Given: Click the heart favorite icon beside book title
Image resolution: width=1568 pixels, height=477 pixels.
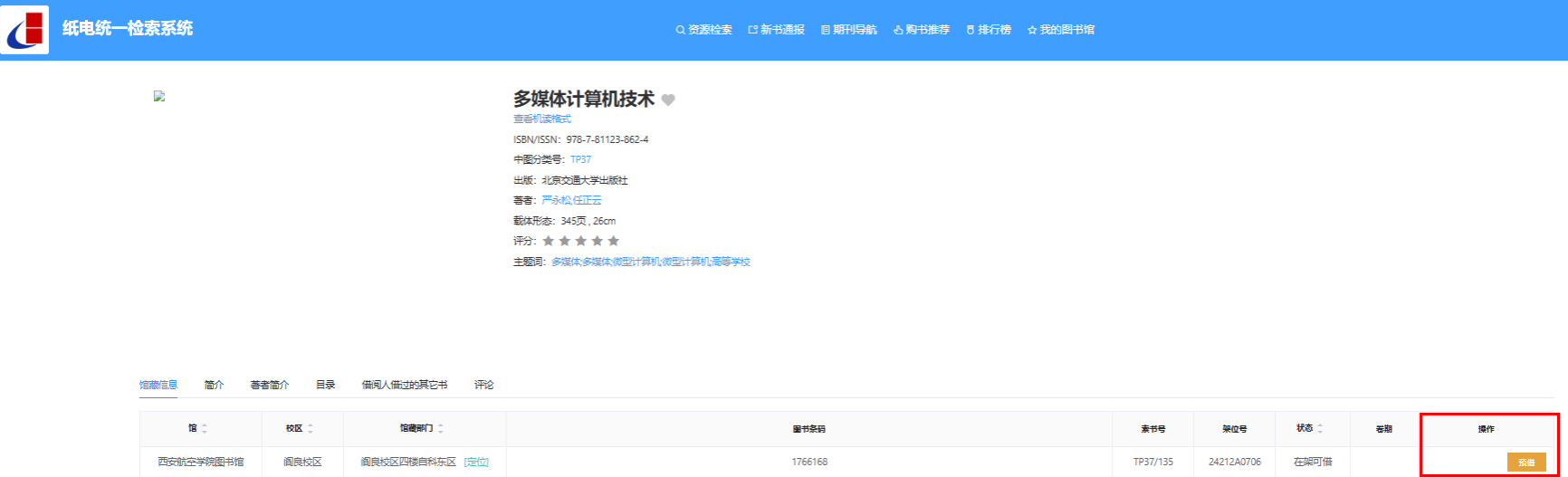Looking at the screenshot, I should point(668,100).
